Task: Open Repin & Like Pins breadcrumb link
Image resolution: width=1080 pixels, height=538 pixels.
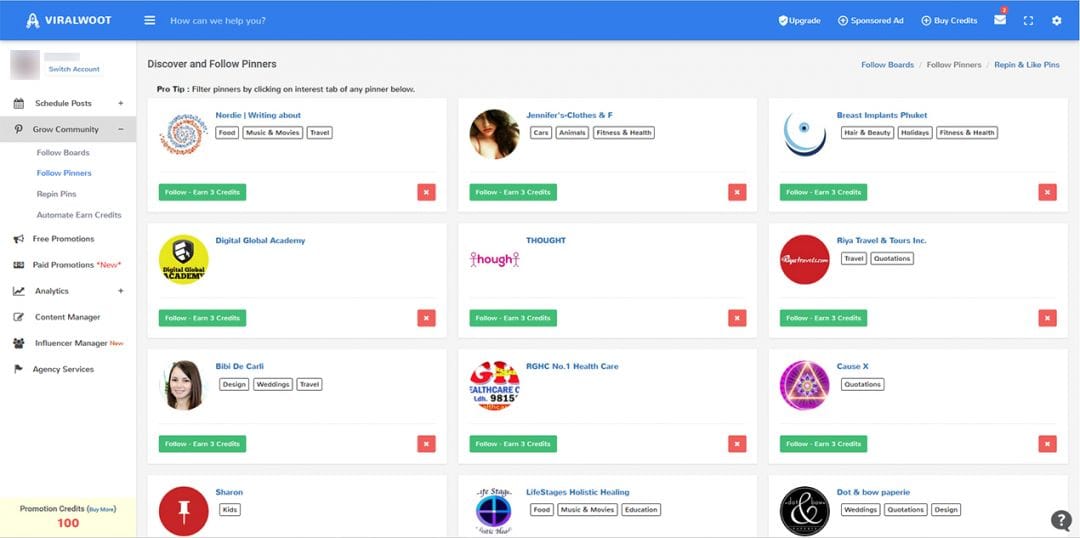Action: tap(1027, 65)
